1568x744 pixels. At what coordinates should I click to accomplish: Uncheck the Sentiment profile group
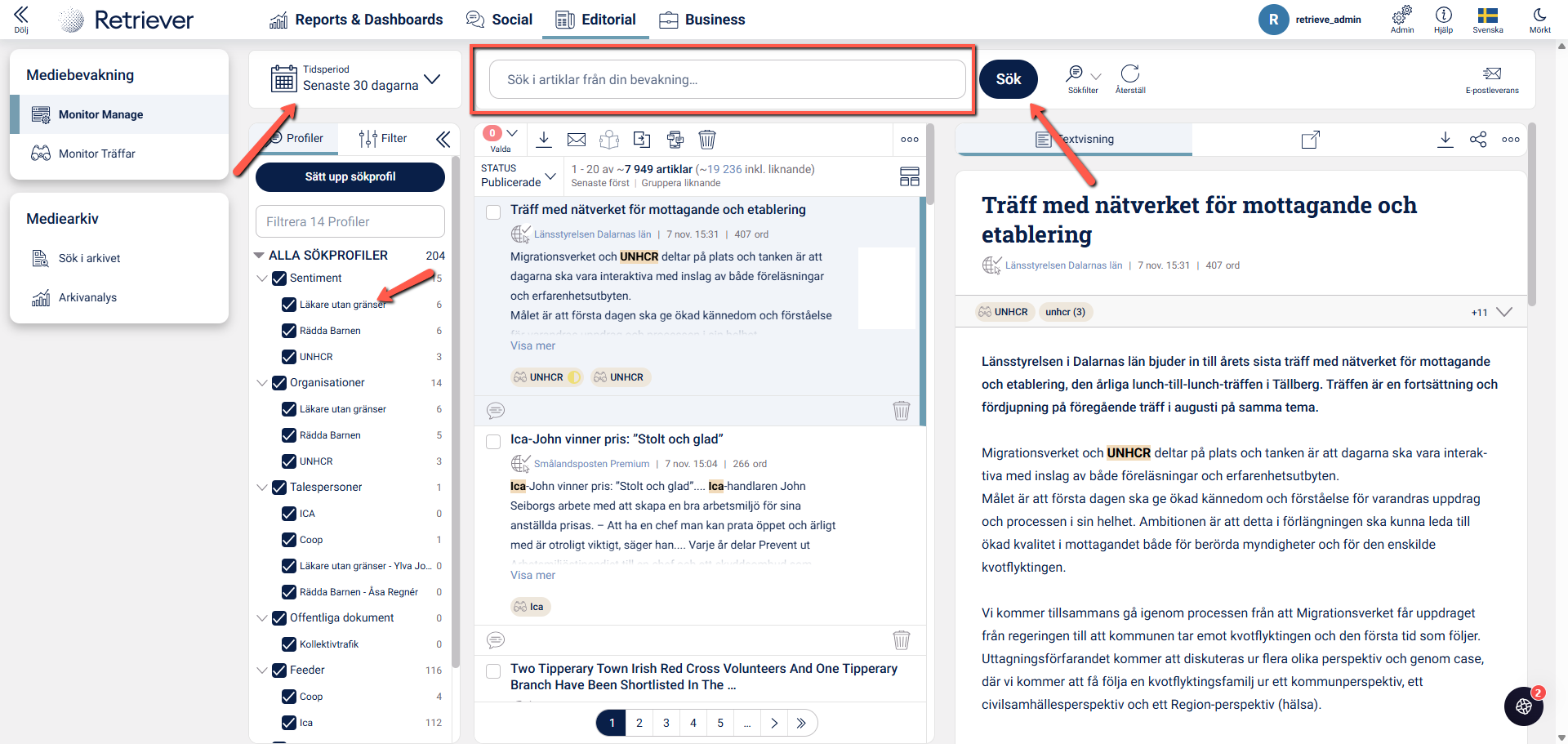click(x=279, y=278)
